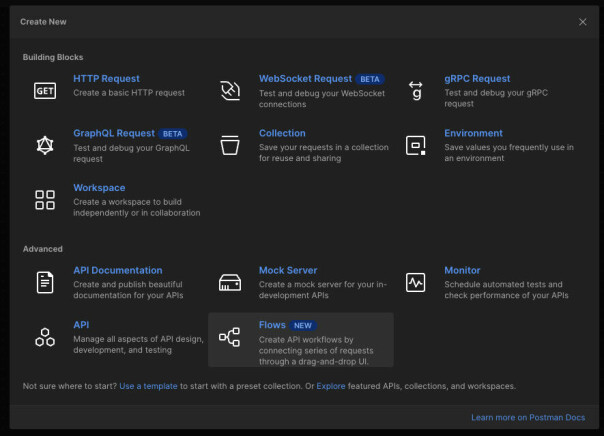Click "Test and debug your GraphQL request" text
604x436 pixels.
coord(131,153)
